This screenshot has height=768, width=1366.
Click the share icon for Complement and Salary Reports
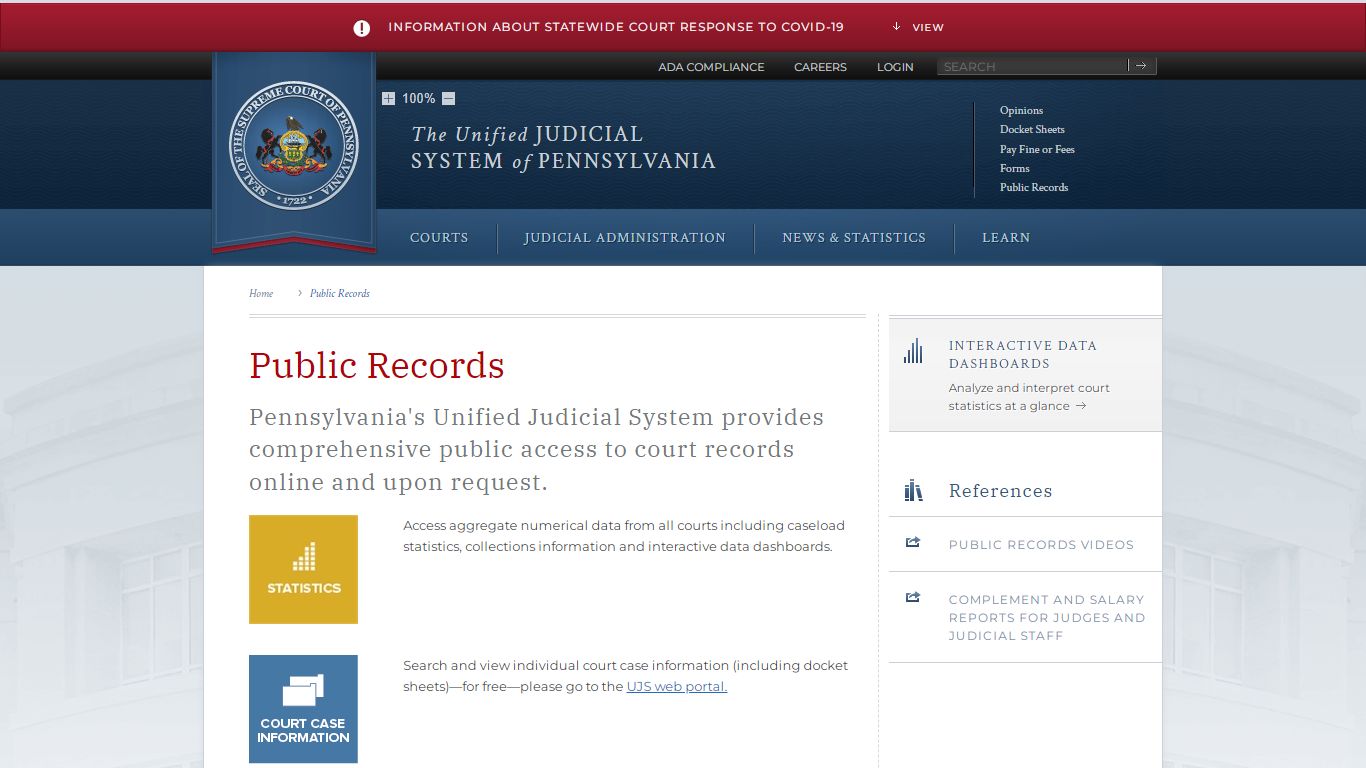tap(913, 597)
